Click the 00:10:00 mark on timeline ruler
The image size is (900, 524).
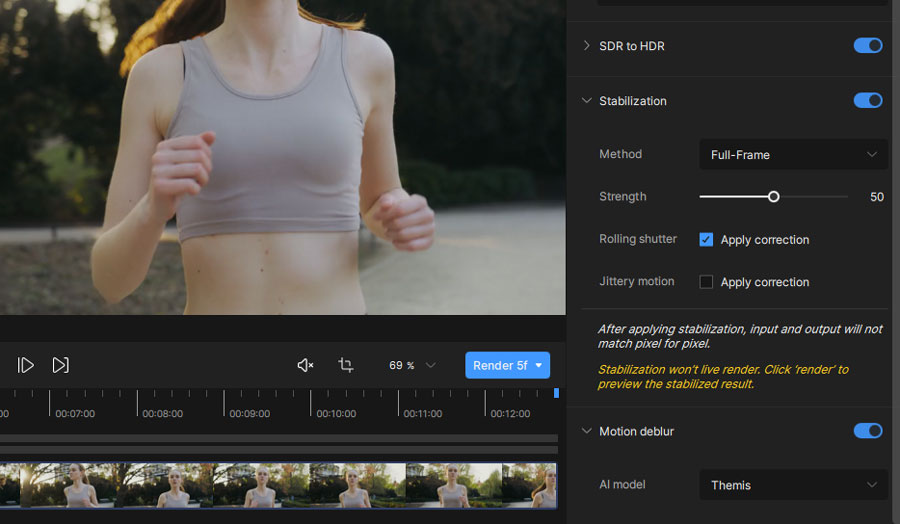point(336,413)
